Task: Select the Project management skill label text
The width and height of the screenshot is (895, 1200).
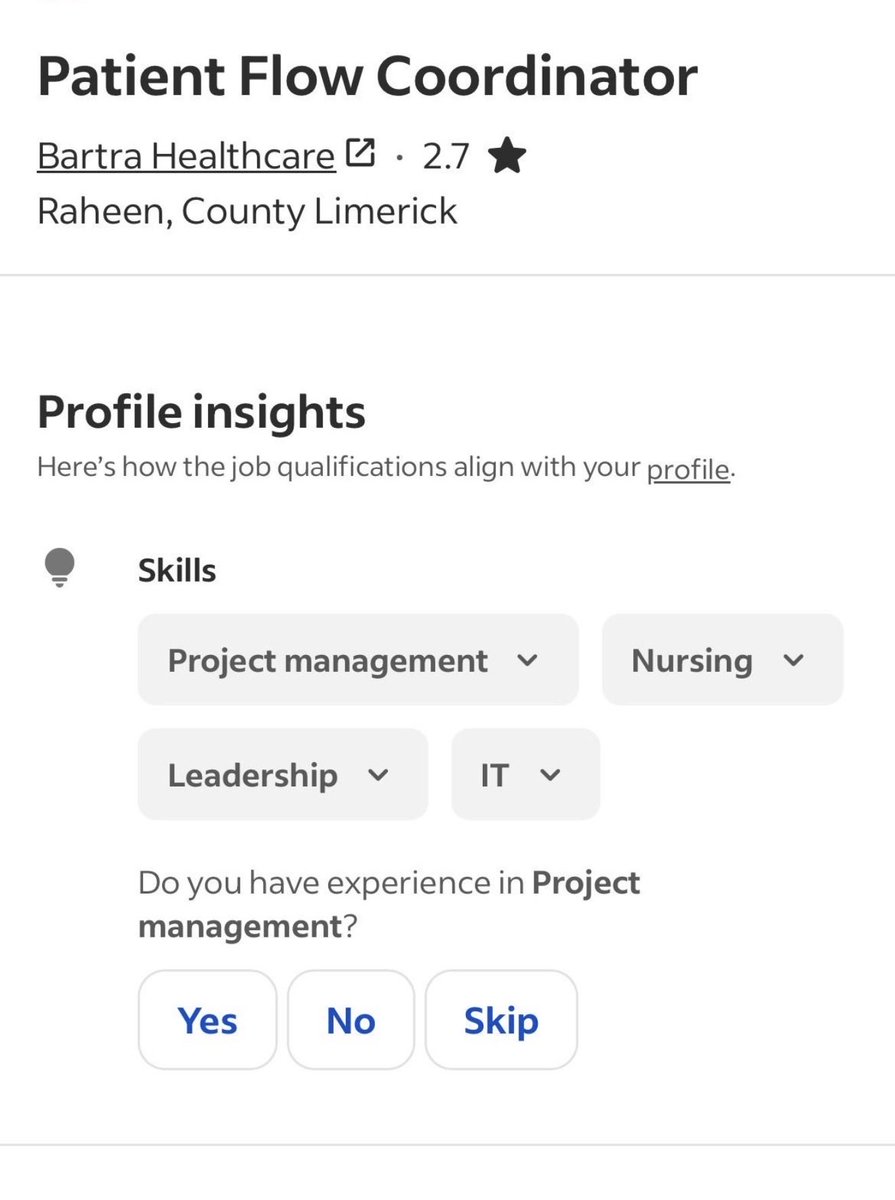Action: 327,661
